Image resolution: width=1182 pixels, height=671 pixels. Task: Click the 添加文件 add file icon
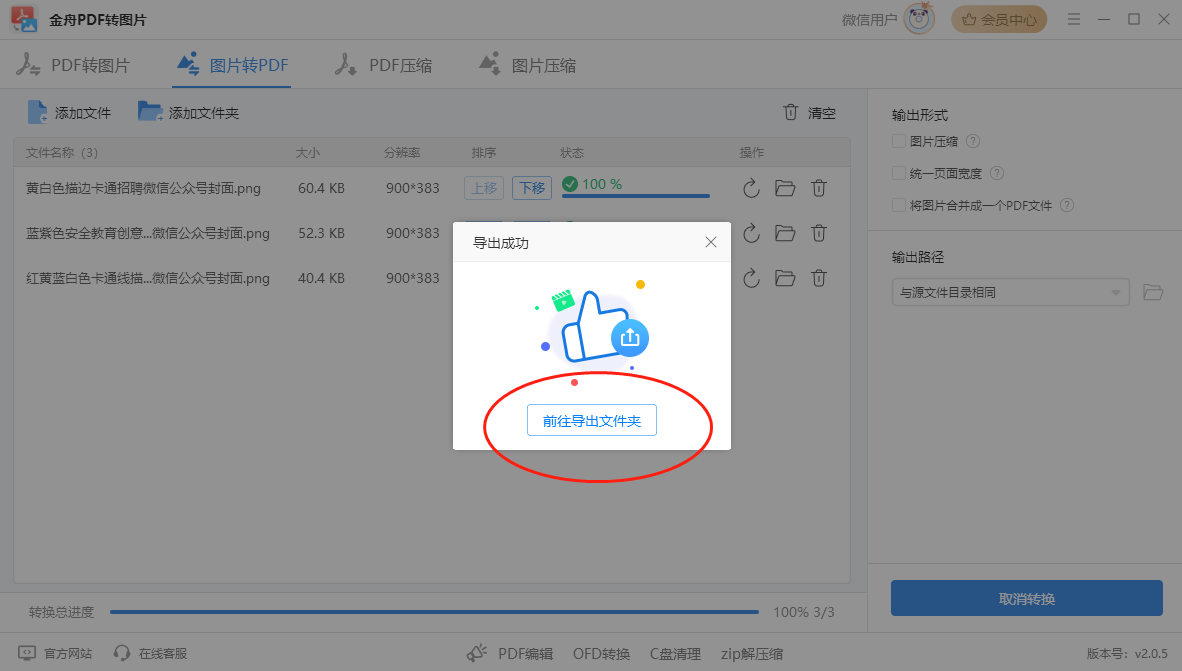click(37, 113)
